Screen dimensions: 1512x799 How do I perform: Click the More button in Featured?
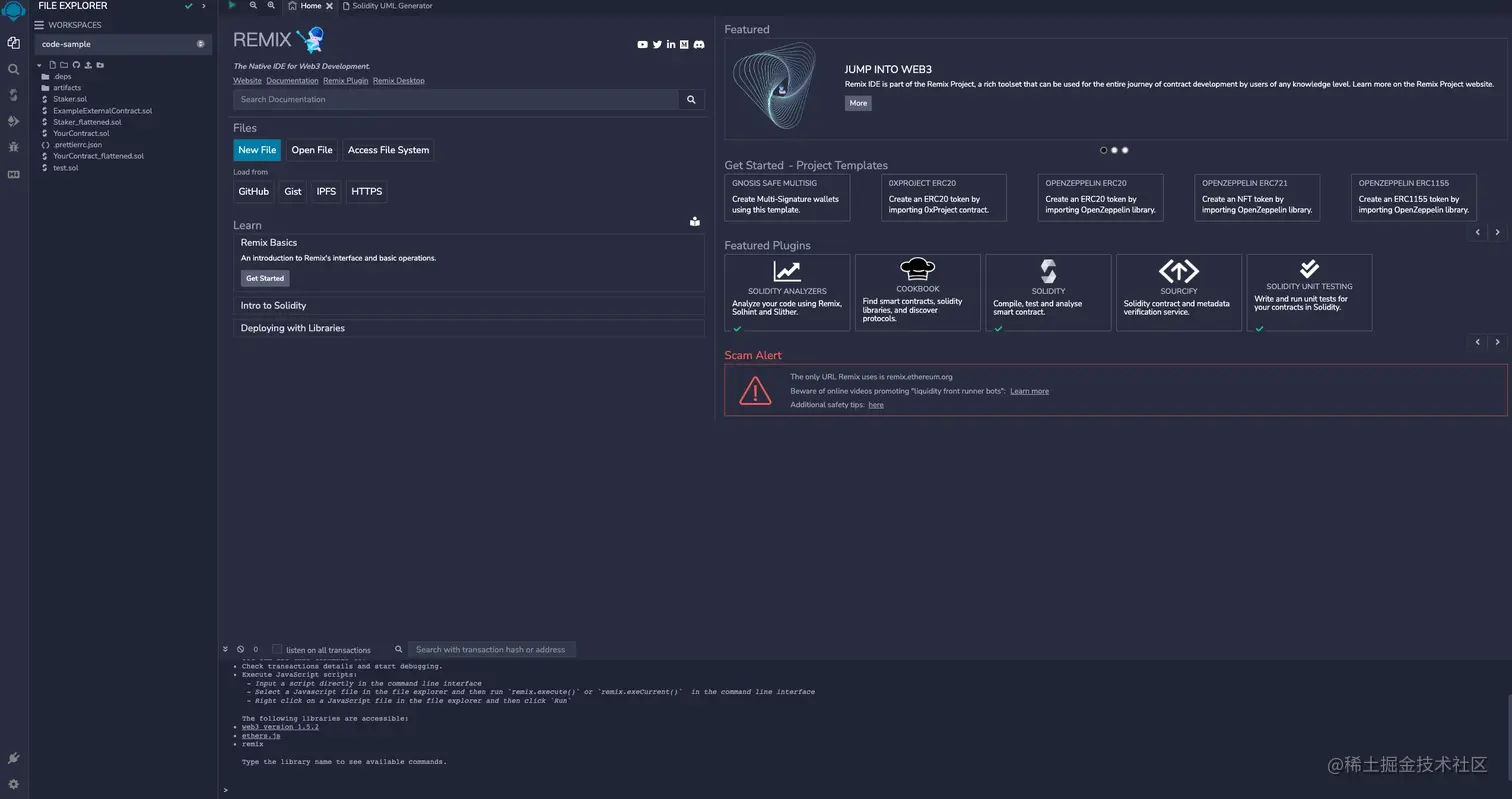tap(858, 103)
